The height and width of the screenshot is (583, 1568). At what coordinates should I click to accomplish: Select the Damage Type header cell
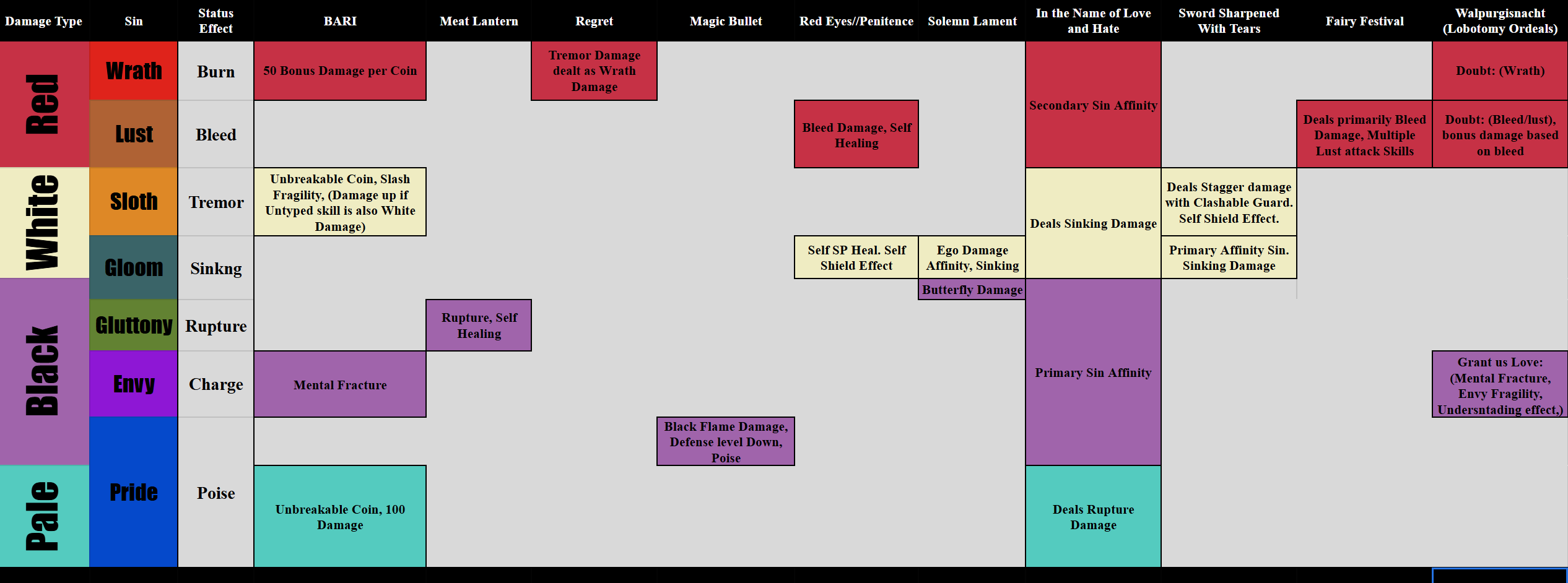coord(44,21)
